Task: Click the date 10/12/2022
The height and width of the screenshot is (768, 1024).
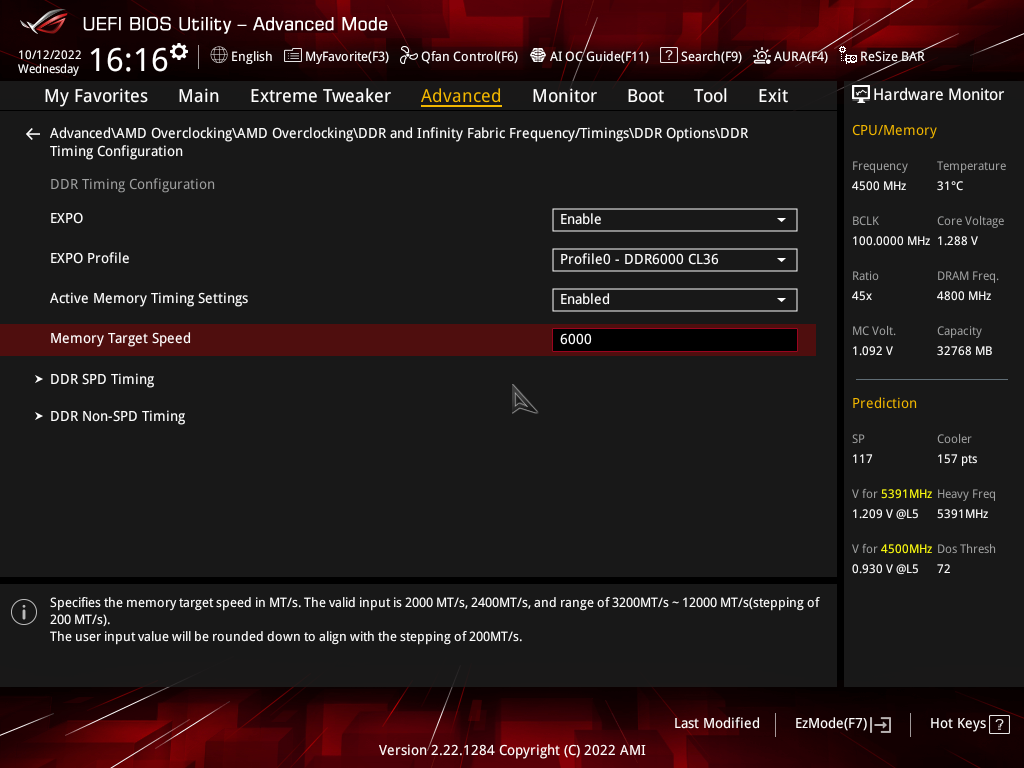Action: click(x=50, y=55)
